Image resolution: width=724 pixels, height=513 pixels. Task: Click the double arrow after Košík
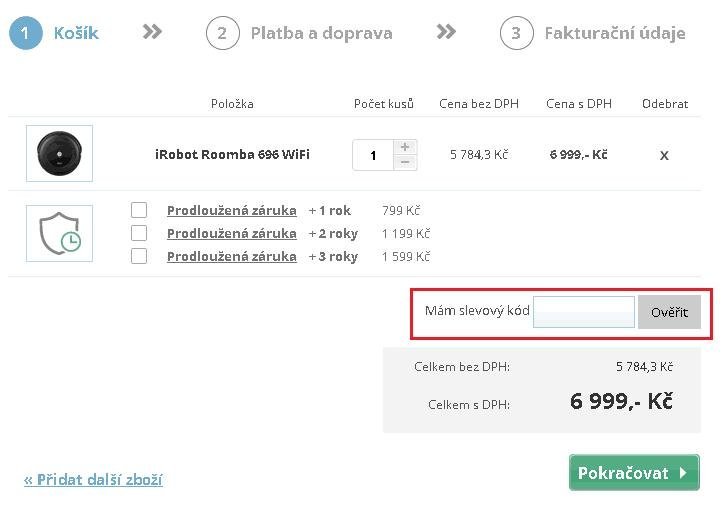tap(152, 31)
